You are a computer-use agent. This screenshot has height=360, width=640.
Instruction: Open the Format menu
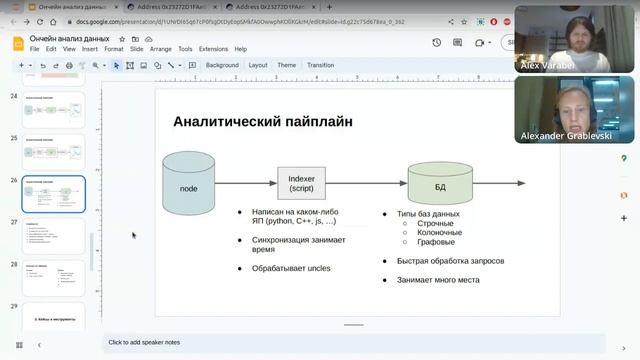[x=113, y=49]
